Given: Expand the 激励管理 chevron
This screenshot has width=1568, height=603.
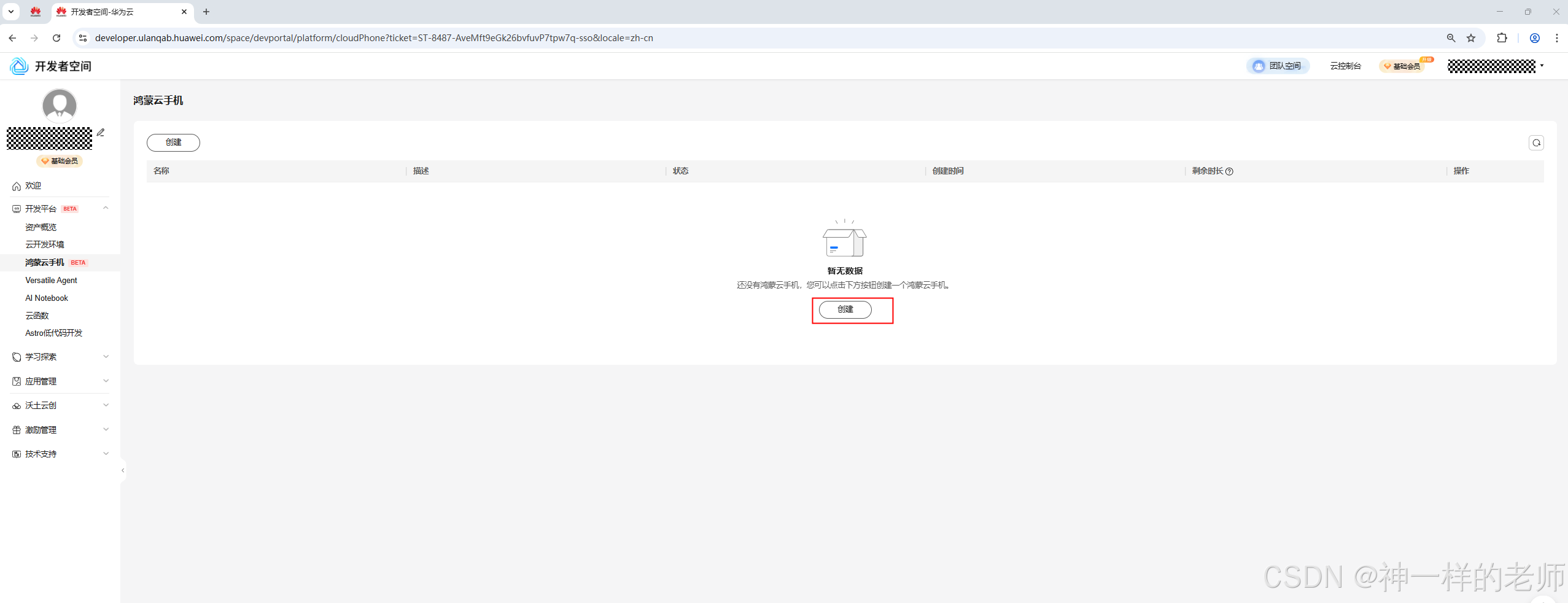Looking at the screenshot, I should pos(106,429).
